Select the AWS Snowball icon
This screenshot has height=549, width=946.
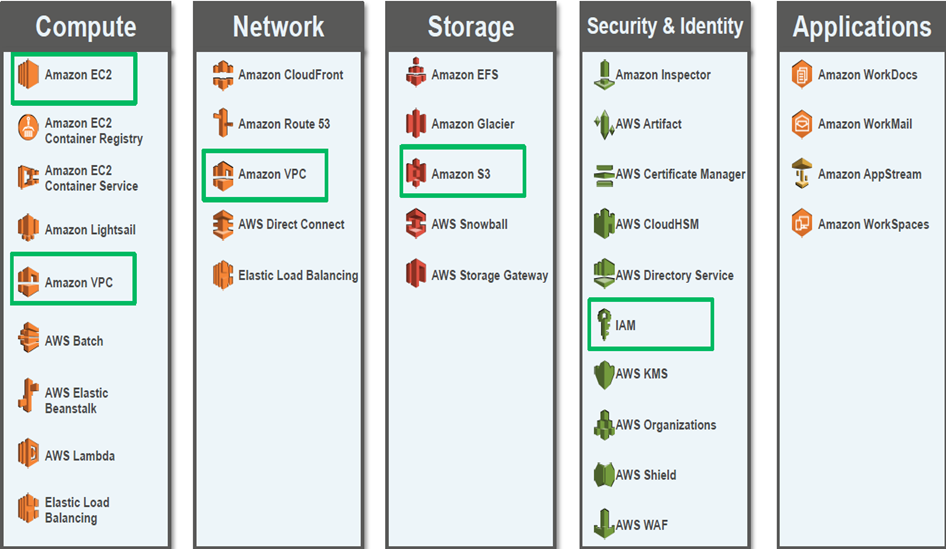coord(416,224)
